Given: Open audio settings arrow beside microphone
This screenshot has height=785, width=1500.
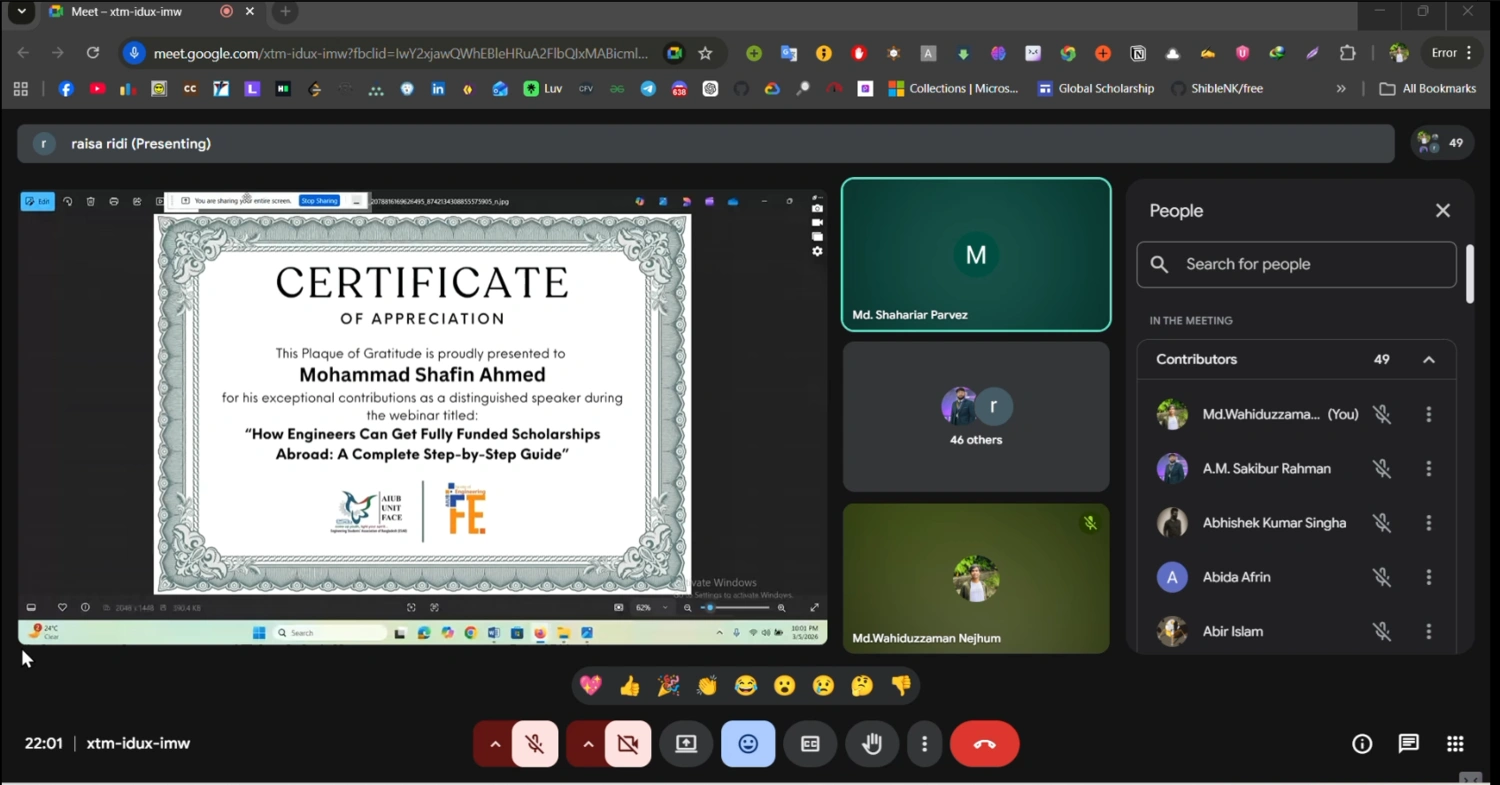Looking at the screenshot, I should point(494,744).
